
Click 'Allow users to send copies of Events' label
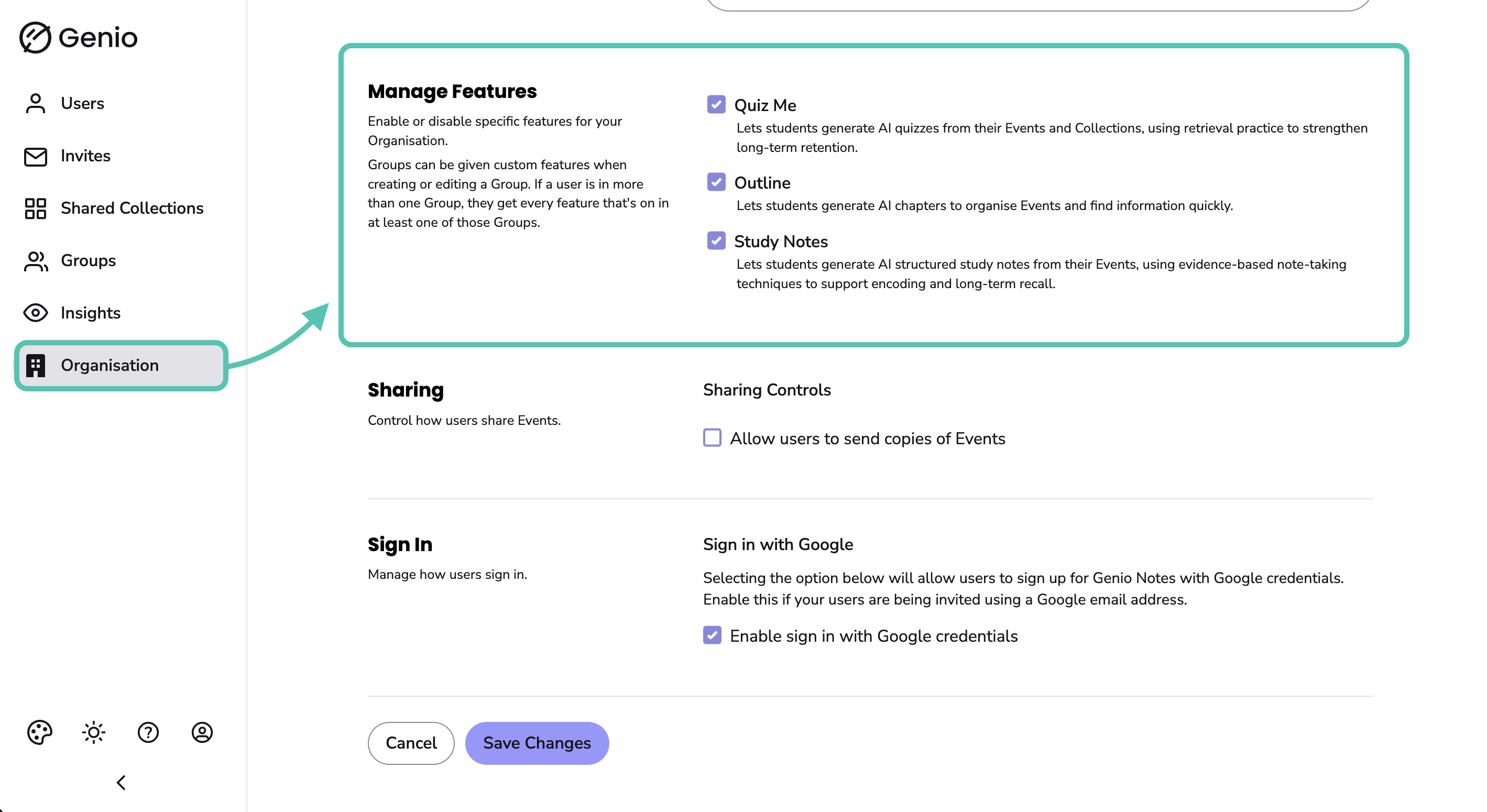click(867, 438)
